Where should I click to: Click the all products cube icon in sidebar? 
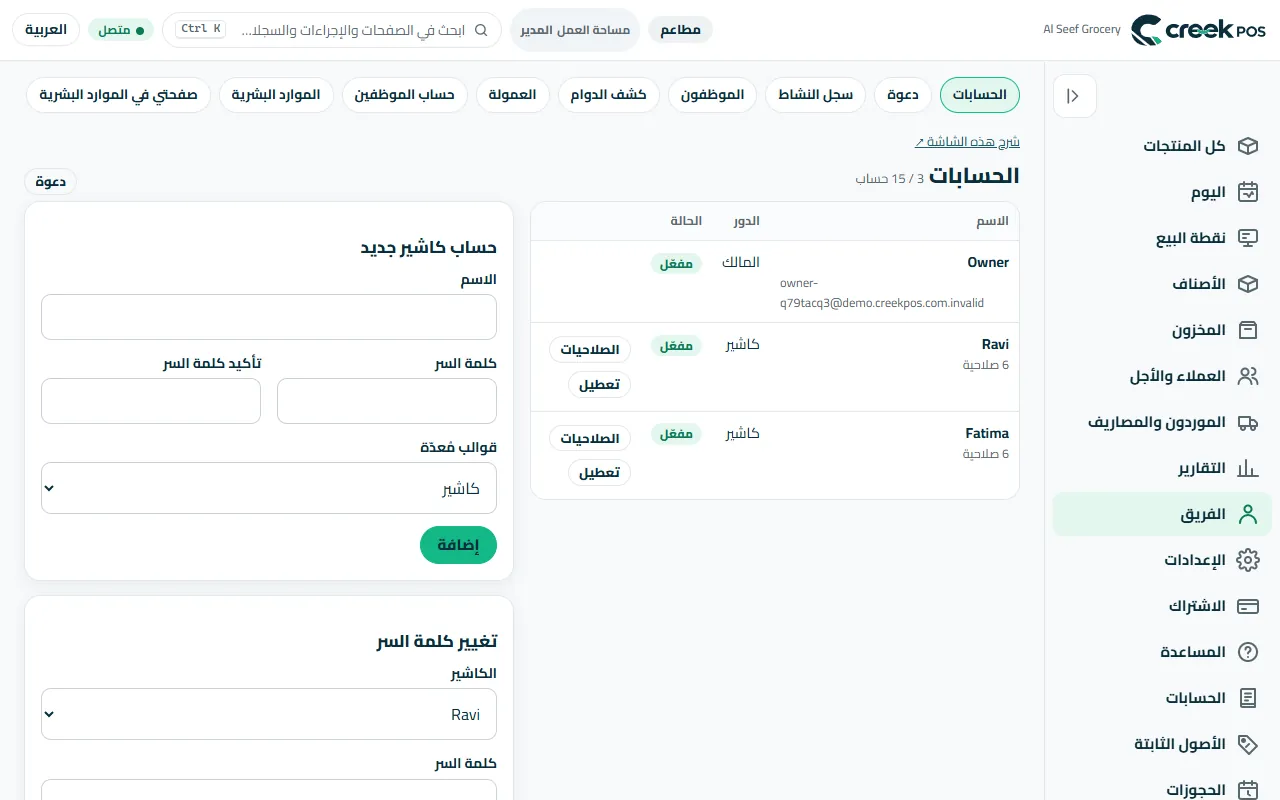click(x=1247, y=146)
